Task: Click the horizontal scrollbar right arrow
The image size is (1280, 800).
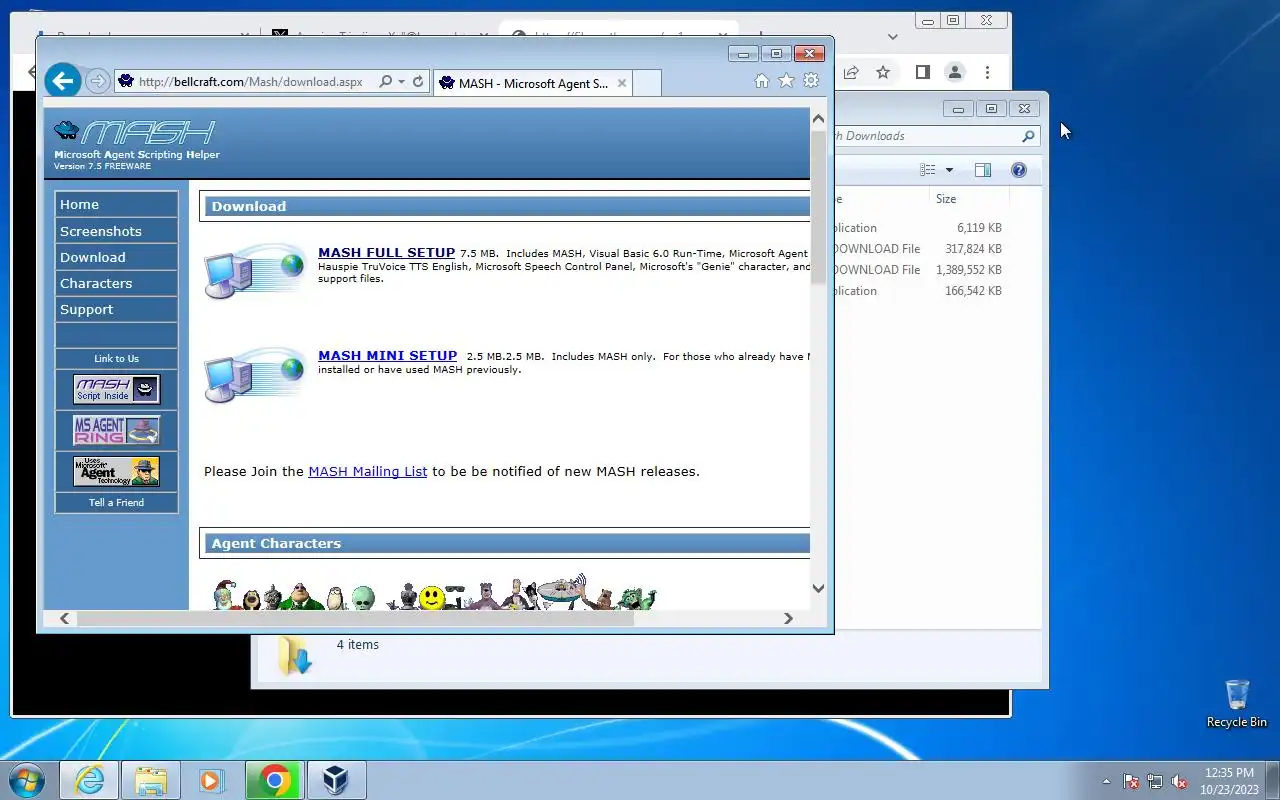Action: pos(788,618)
